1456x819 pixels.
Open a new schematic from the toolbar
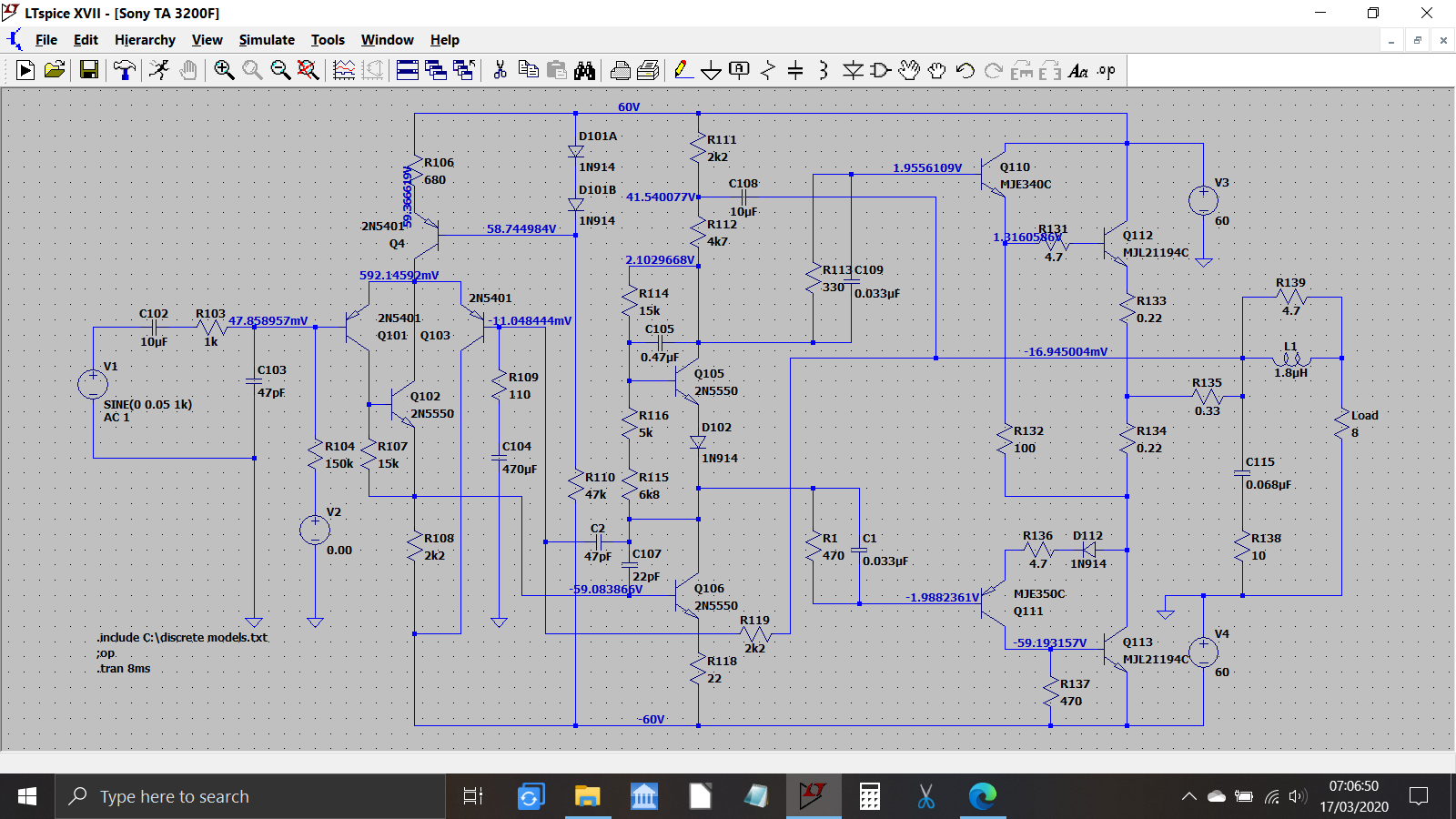coord(25,70)
